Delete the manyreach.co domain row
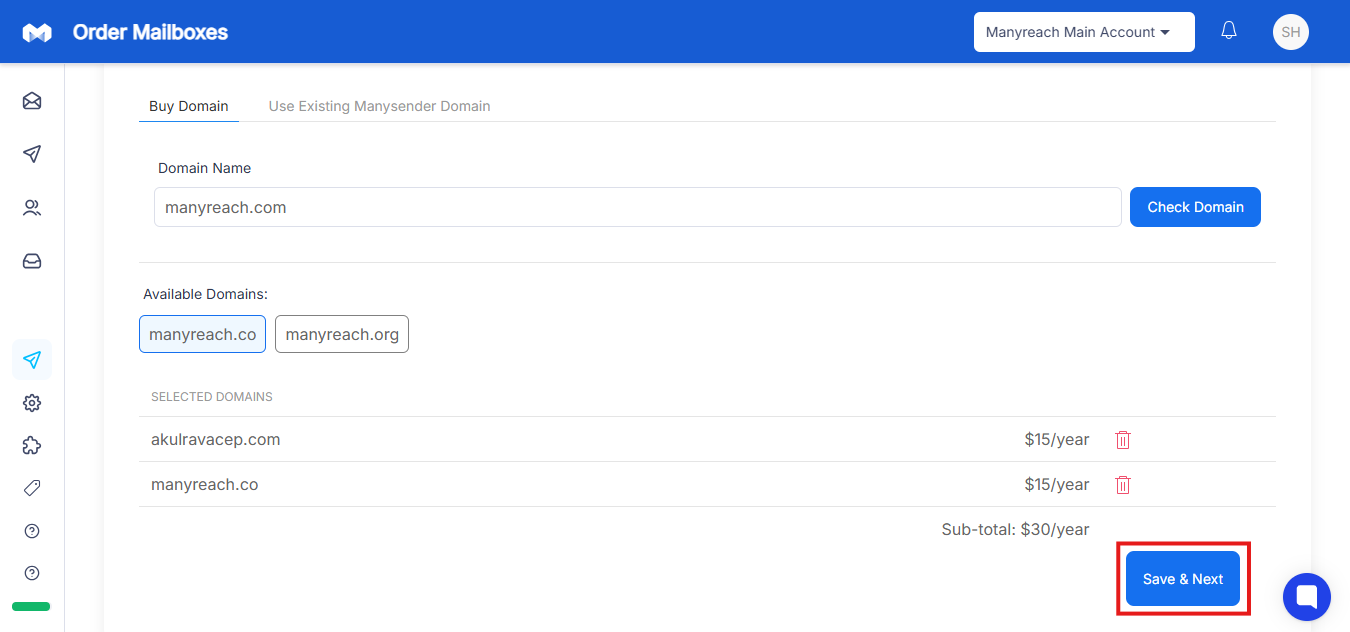The image size is (1350, 632). pyautogui.click(x=1123, y=485)
